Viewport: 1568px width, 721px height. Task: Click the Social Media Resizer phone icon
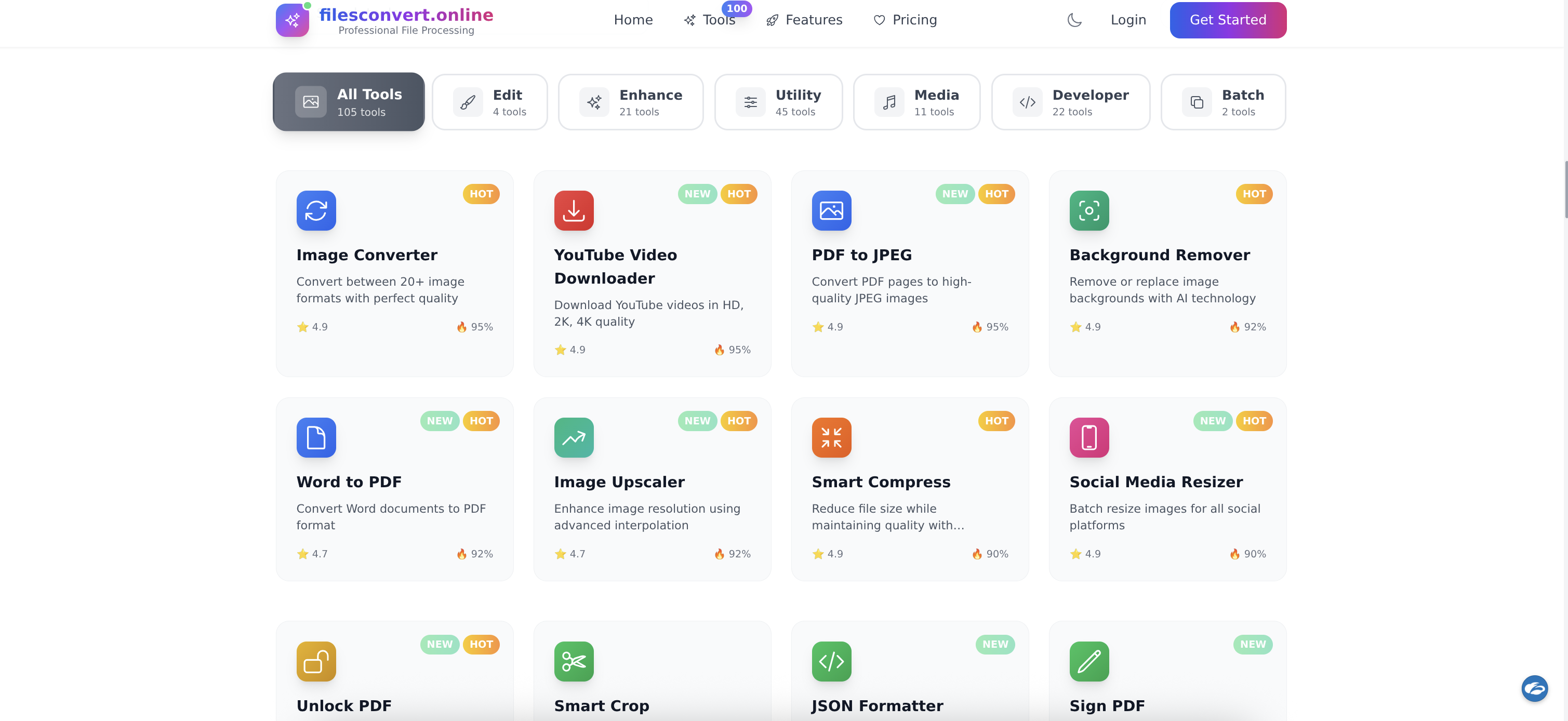coord(1089,437)
